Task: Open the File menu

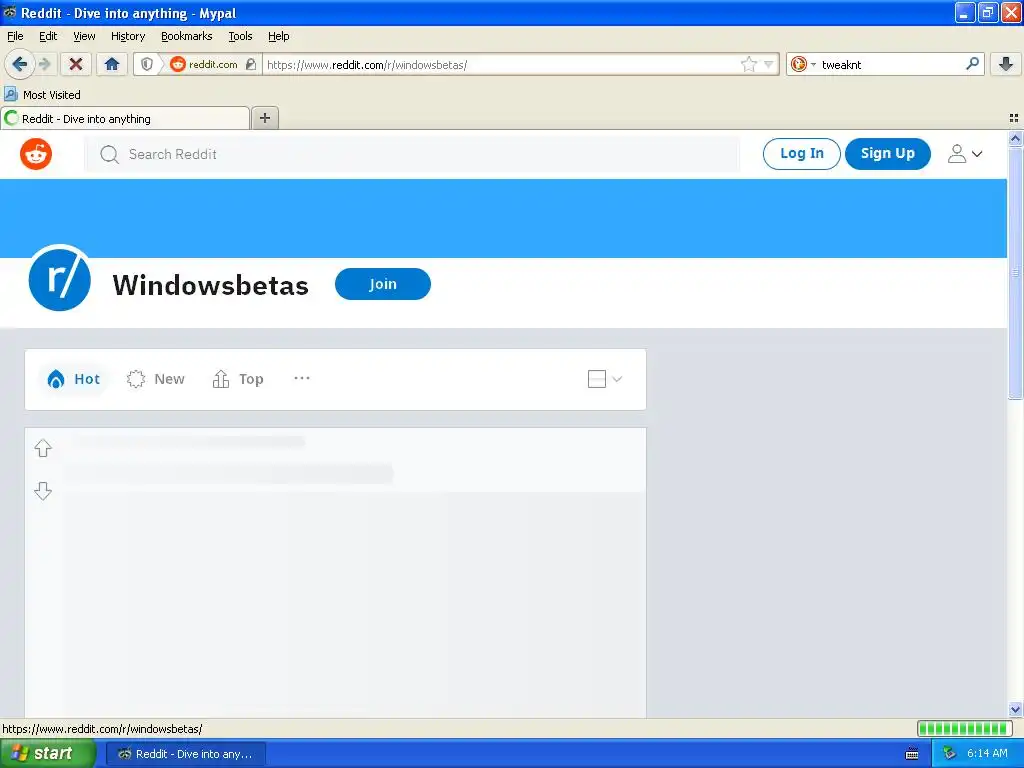Action: pyautogui.click(x=15, y=36)
